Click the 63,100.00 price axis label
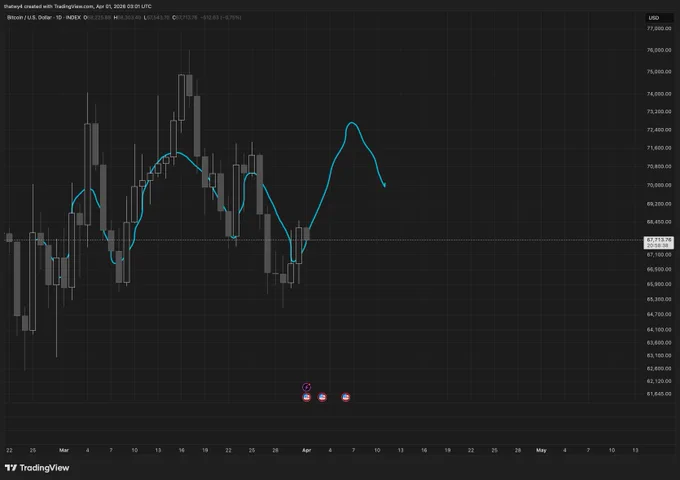680x480 pixels. [x=659, y=356]
